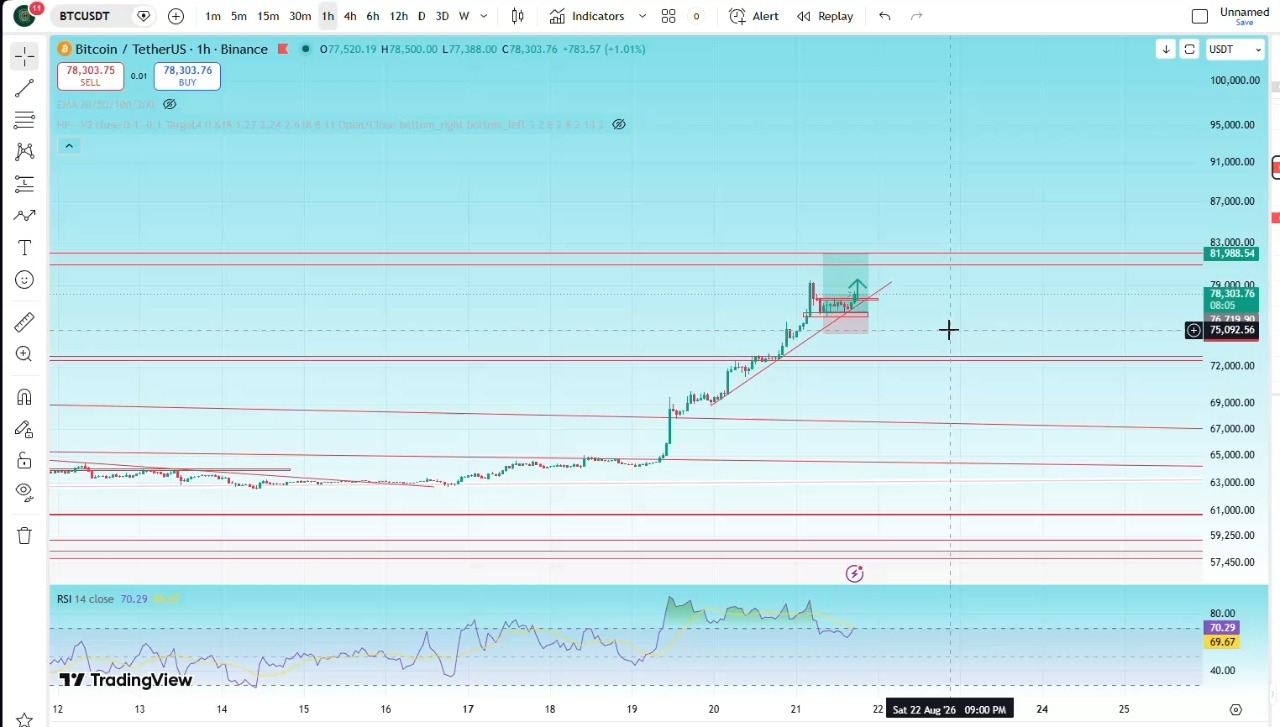Open the forecasting and measurement tool

pos(25,184)
